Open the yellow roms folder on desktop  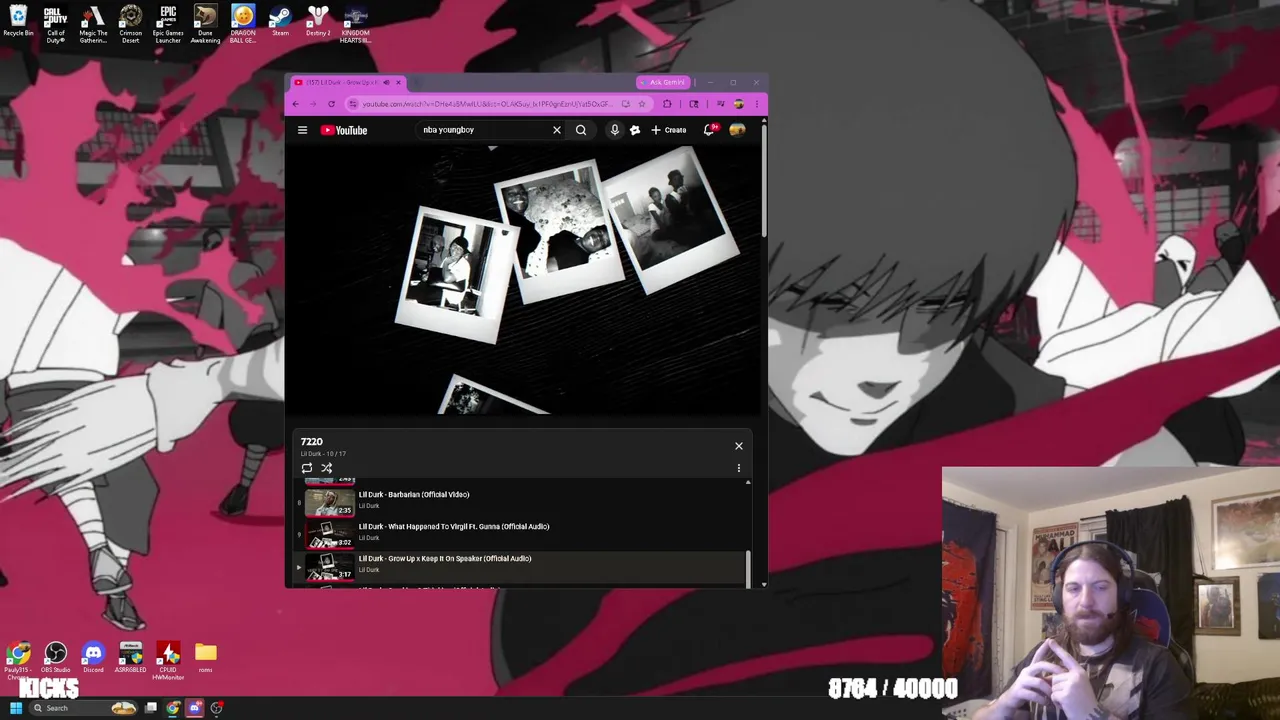[205, 658]
